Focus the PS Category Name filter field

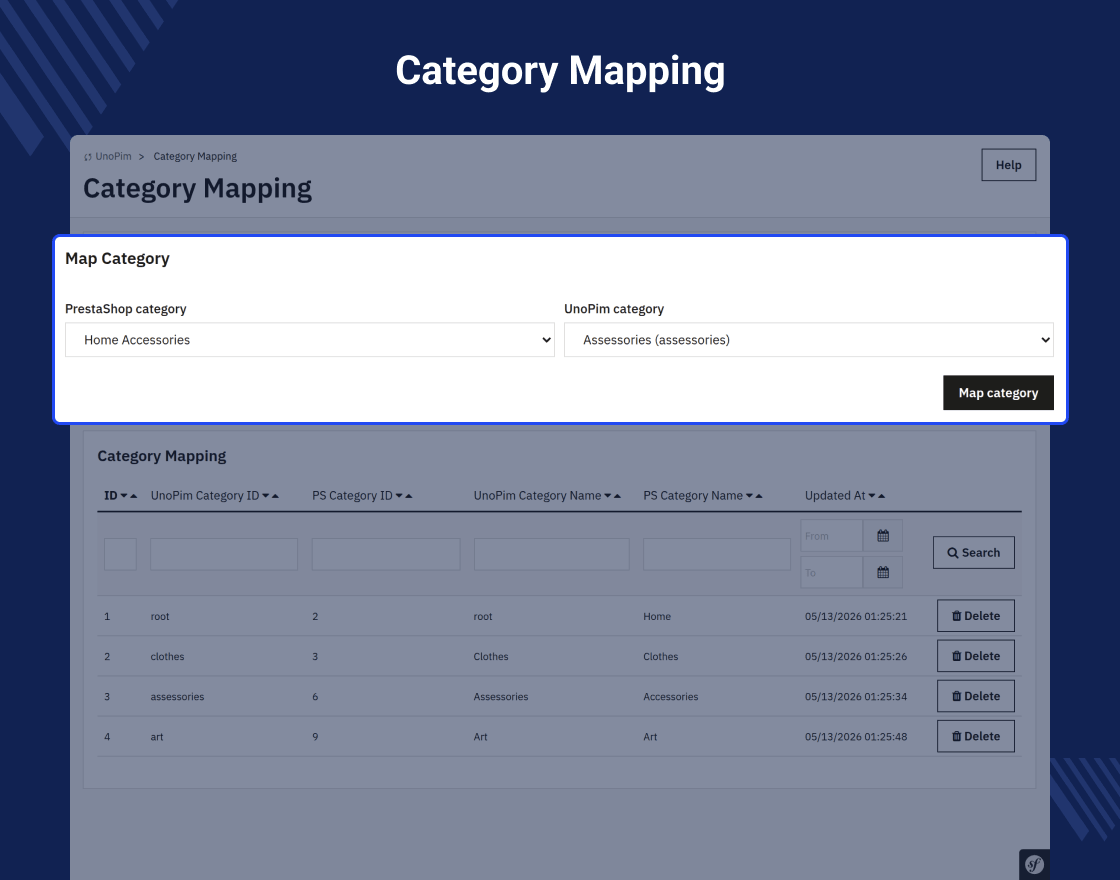pos(716,554)
